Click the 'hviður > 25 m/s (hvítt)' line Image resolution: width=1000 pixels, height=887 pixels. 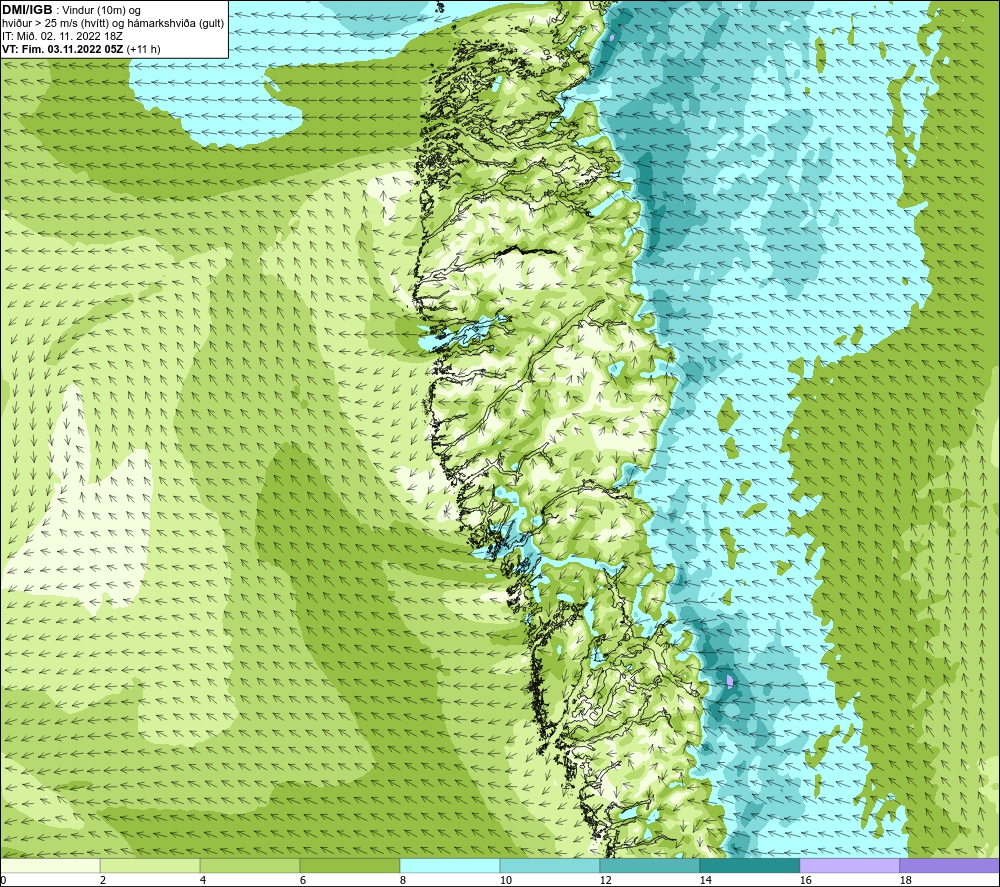pos(55,24)
